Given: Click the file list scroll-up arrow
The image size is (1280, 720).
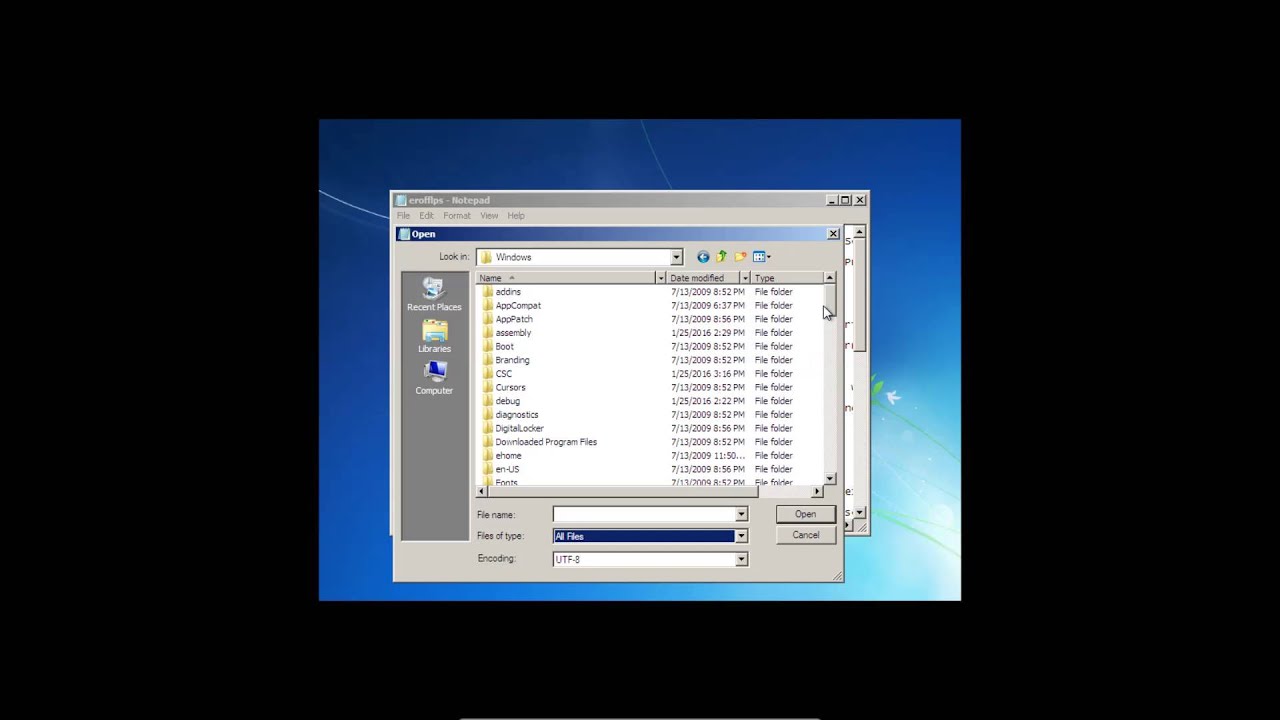Looking at the screenshot, I should (x=829, y=278).
